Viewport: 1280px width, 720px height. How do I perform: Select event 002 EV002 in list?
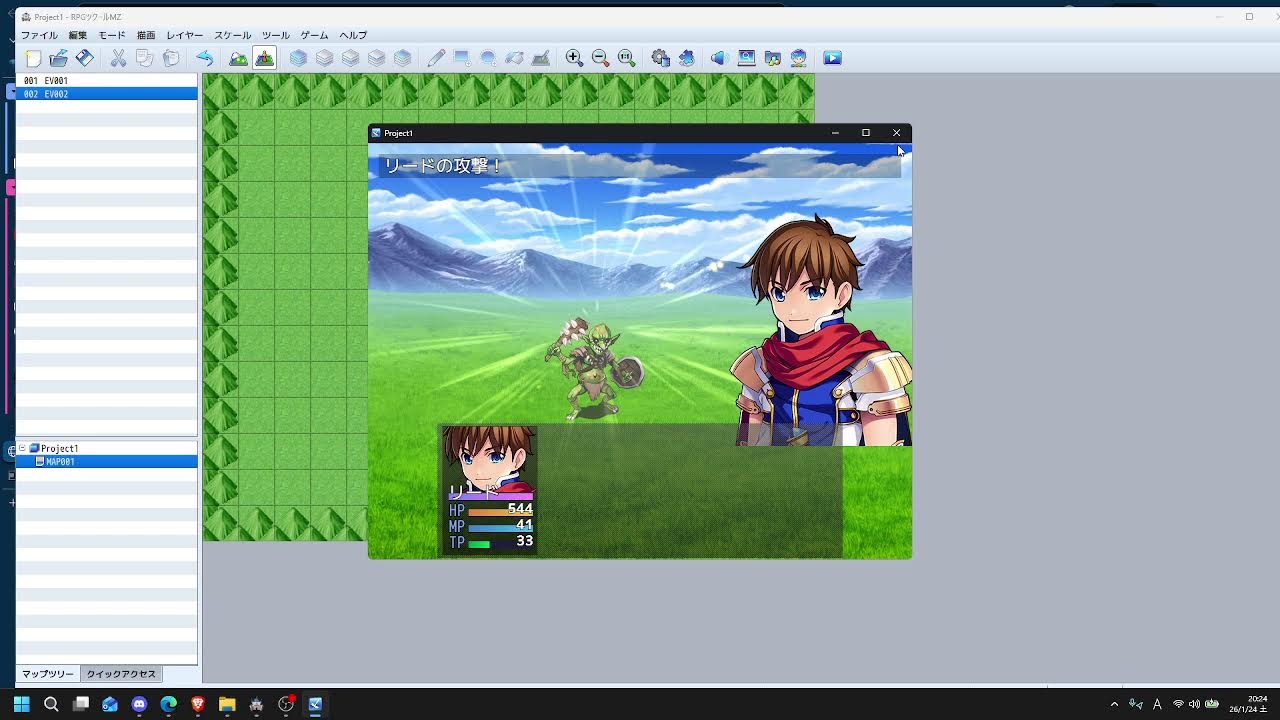(x=107, y=94)
